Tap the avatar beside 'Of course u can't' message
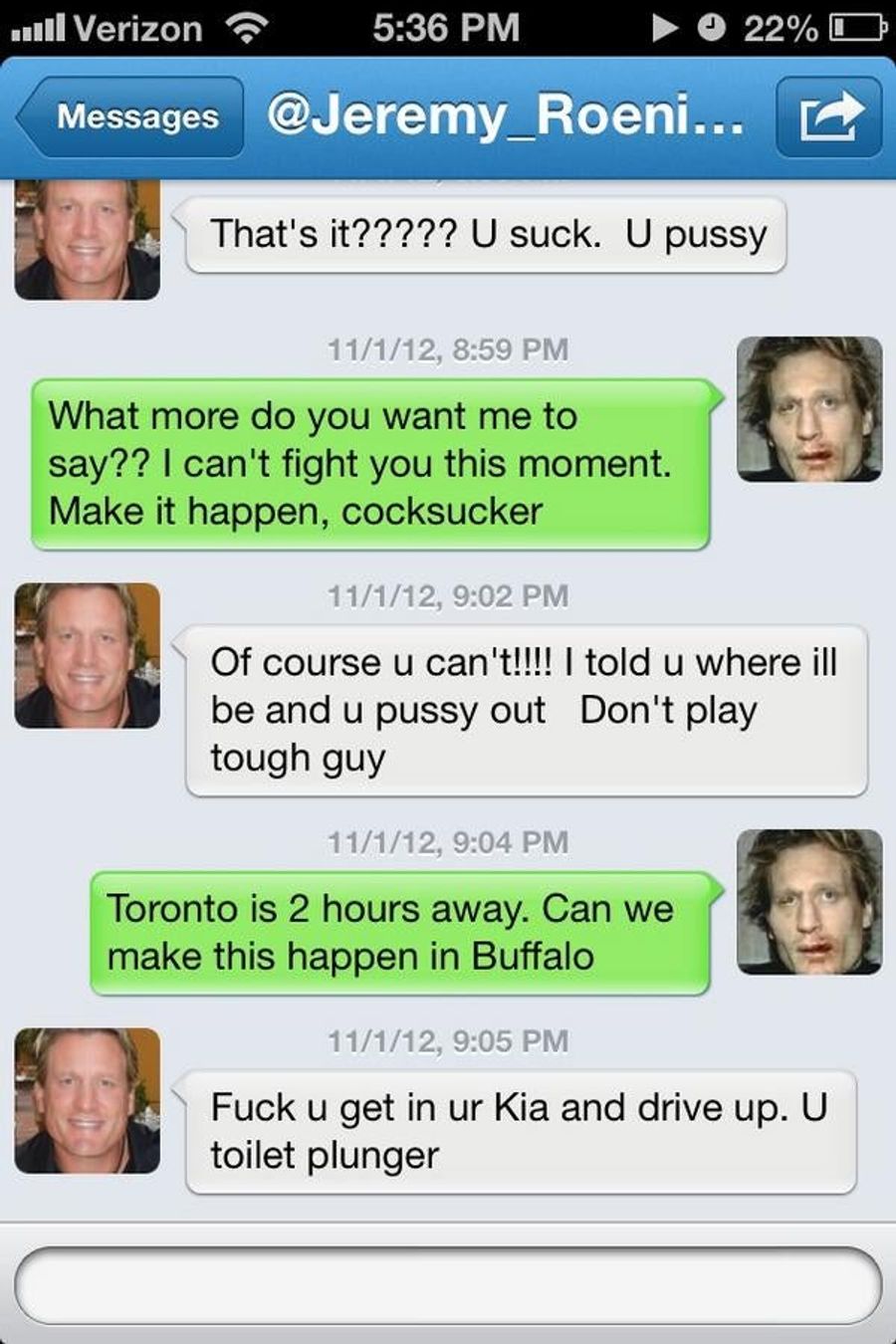The width and height of the screenshot is (896, 1344). [88, 655]
